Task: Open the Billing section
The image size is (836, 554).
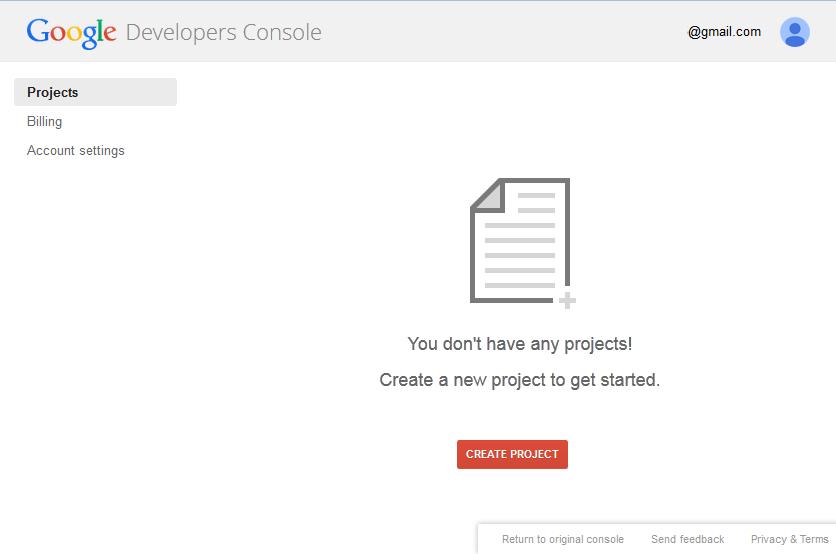Action: pos(44,122)
